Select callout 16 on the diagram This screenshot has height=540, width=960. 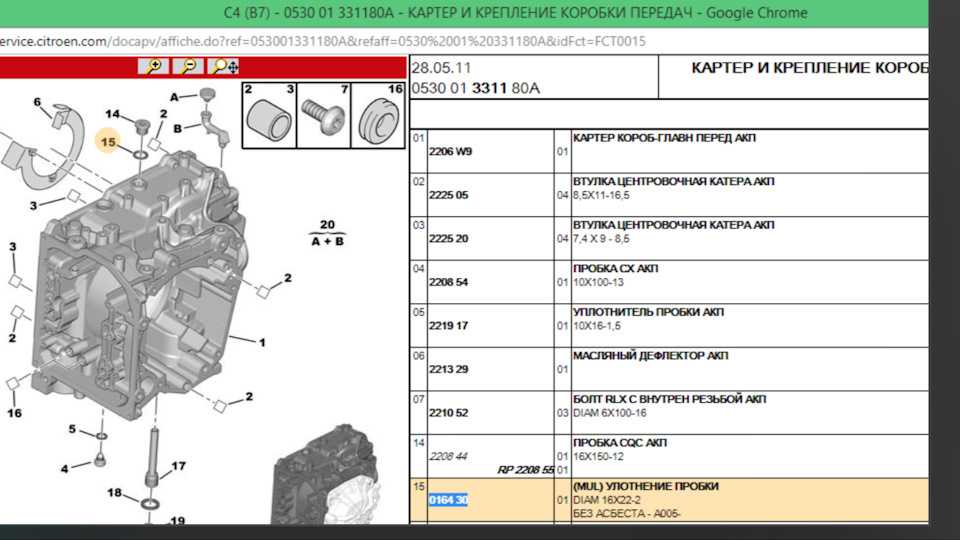click(x=14, y=413)
